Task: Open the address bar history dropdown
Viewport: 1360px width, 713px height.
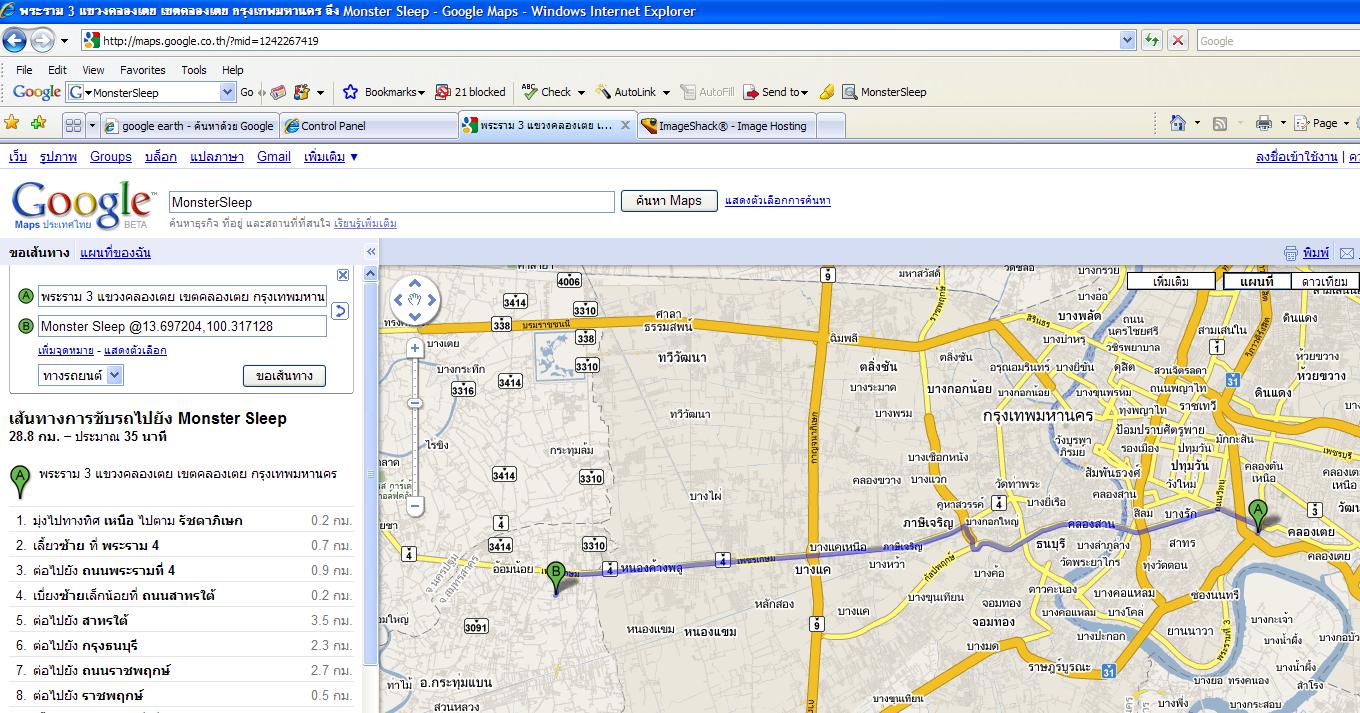Action: [x=1128, y=41]
